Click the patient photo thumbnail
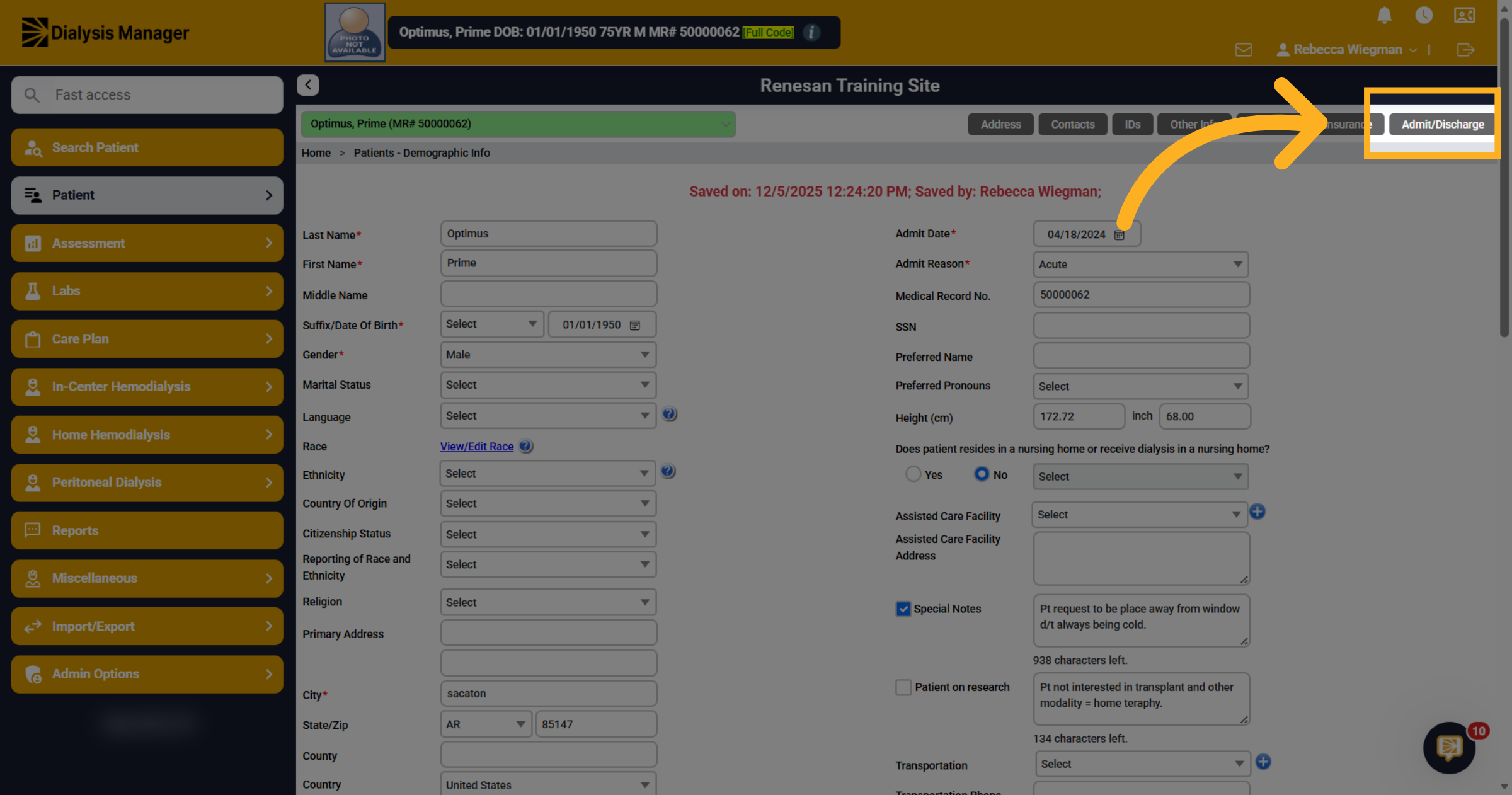This screenshot has height=795, width=1512. point(355,32)
